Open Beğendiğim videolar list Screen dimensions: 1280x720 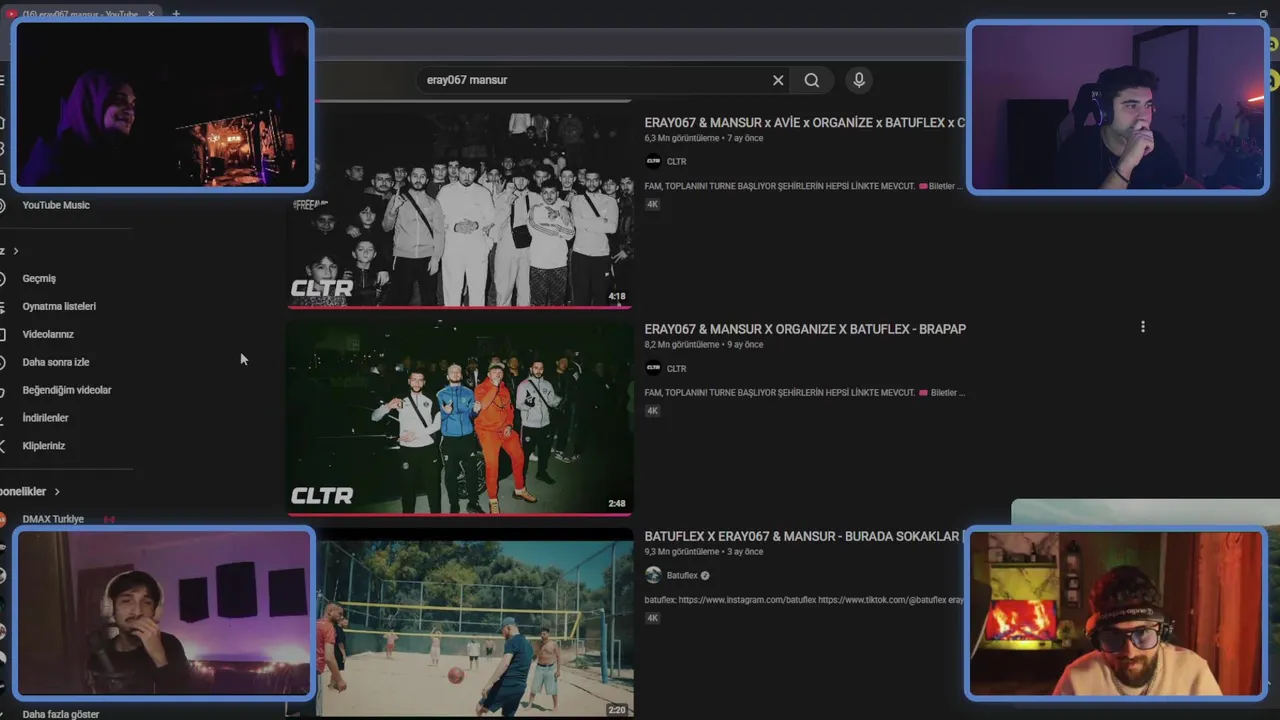point(67,391)
